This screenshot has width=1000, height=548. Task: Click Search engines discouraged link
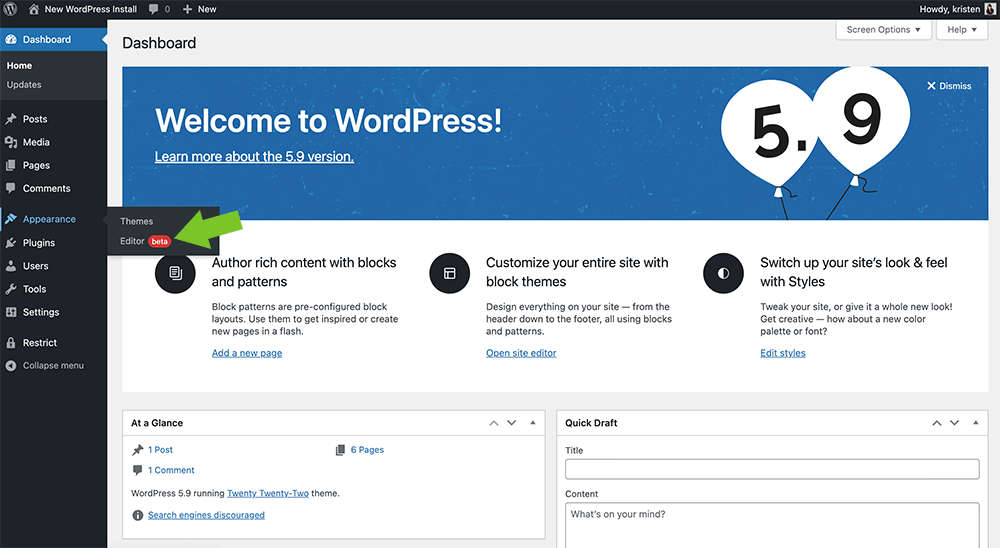(206, 515)
